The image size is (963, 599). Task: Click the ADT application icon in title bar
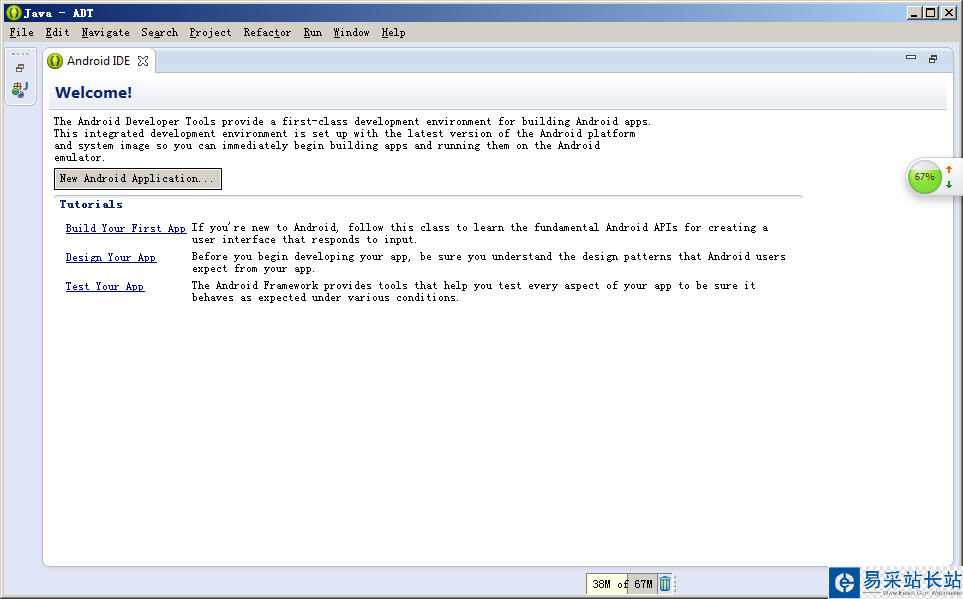tap(14, 12)
